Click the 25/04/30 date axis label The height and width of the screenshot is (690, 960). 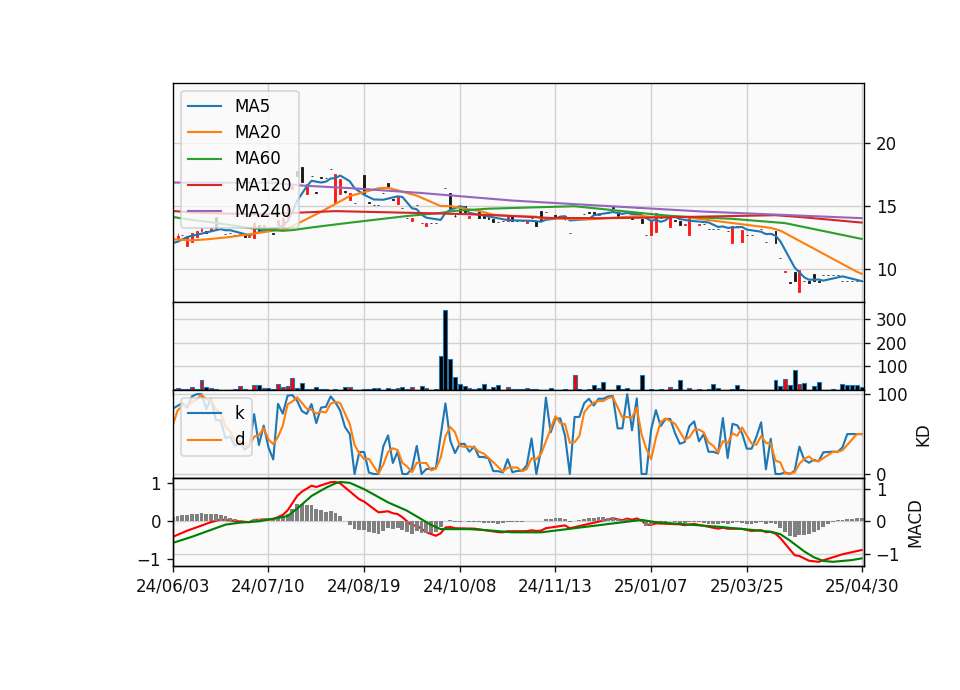861,587
